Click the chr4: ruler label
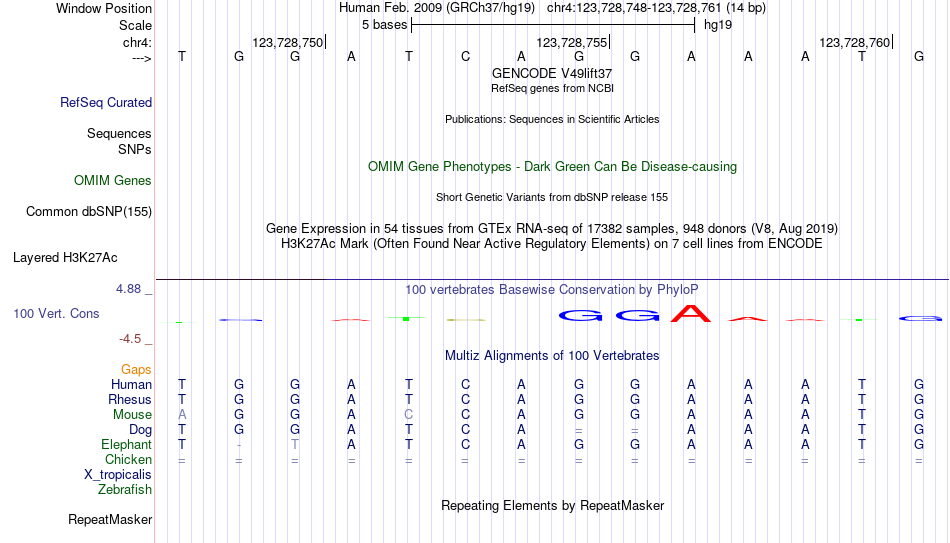This screenshot has height=543, width=950. (x=137, y=42)
